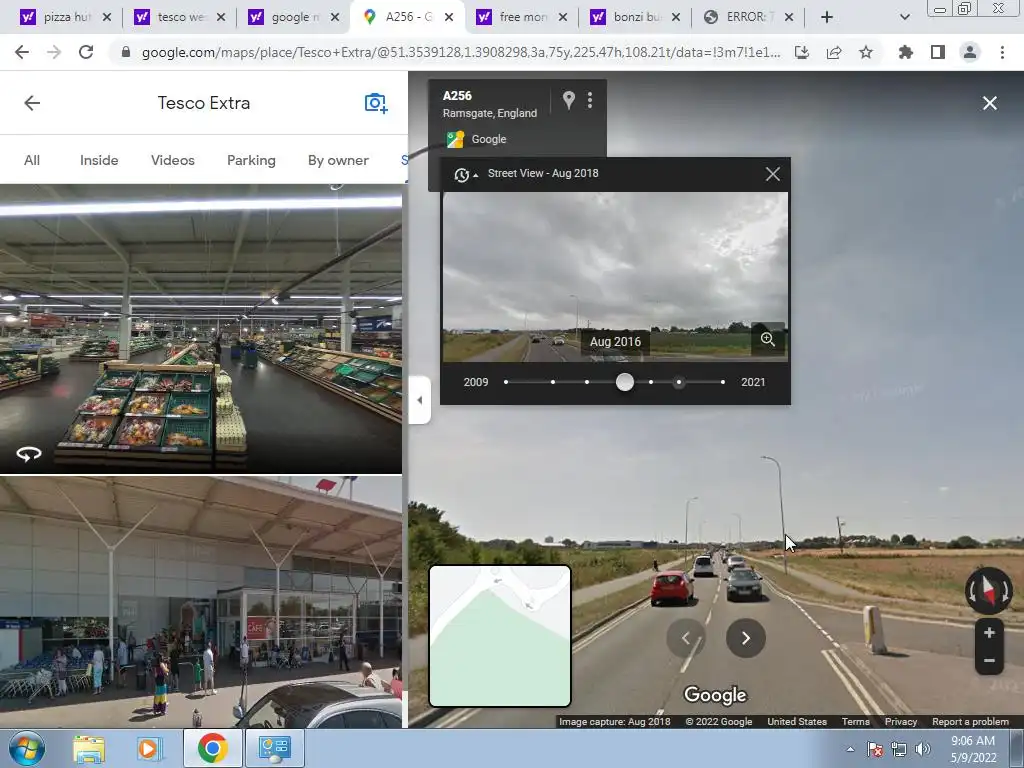Screen dimensions: 1024x768
Task: Open the three-dot menu in A256 card
Action: coord(590,100)
